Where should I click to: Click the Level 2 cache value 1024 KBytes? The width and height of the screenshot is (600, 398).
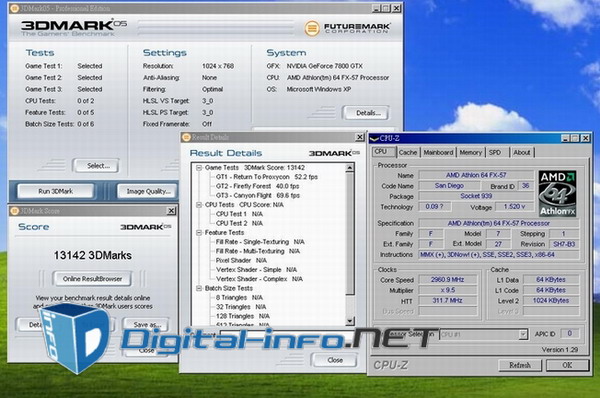pos(551,300)
